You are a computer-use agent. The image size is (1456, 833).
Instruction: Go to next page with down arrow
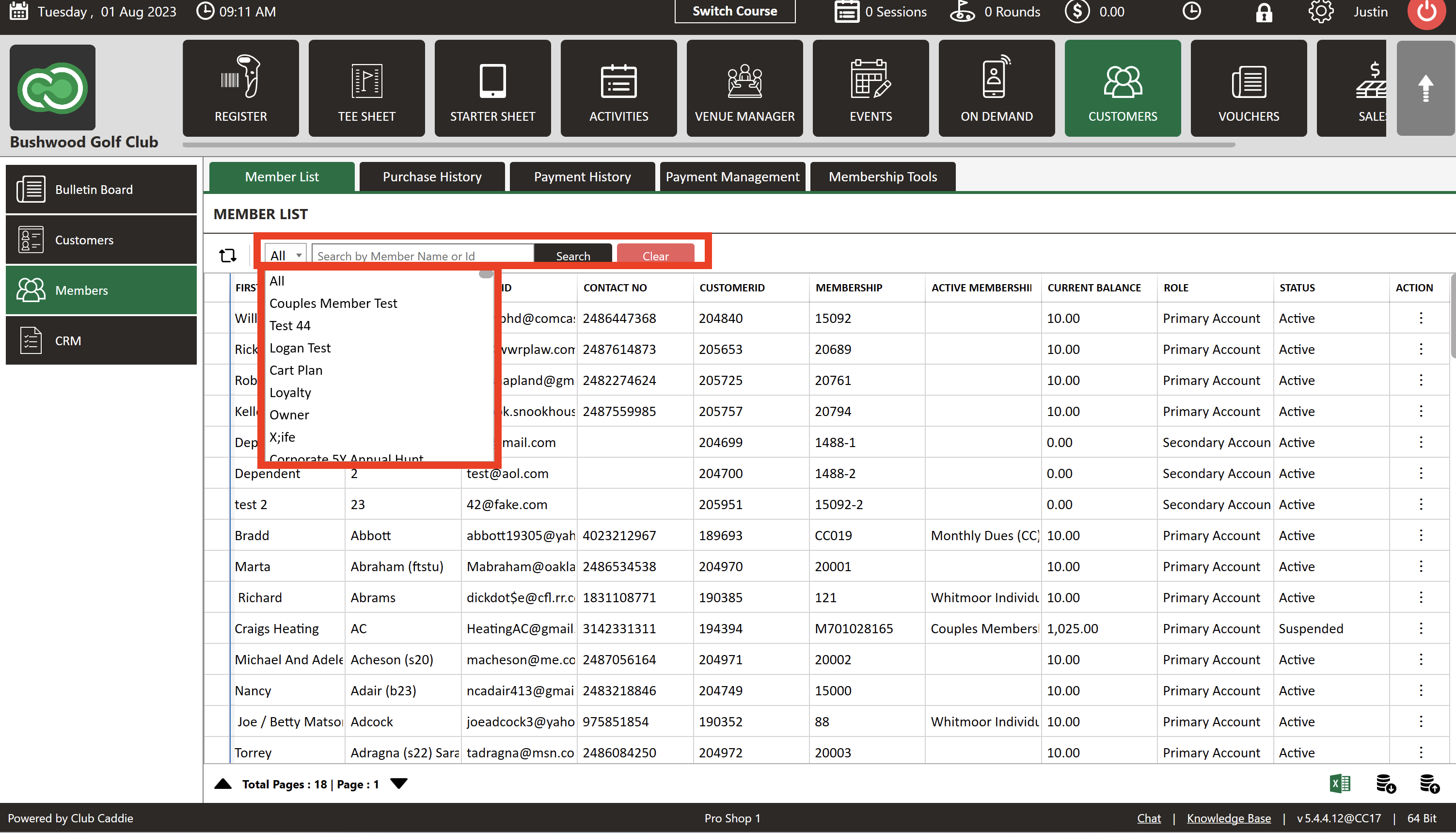(x=398, y=783)
